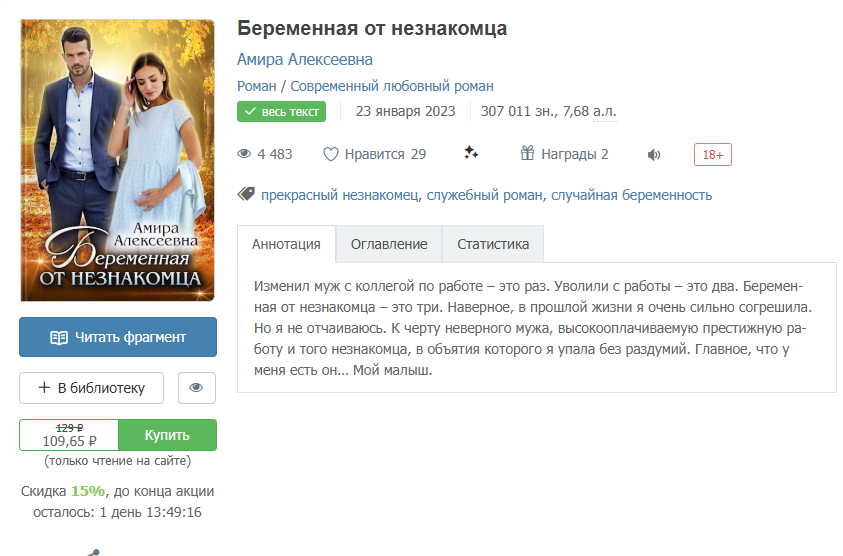Open the Награды gift icon
The image size is (843, 556).
pyautogui.click(x=527, y=153)
